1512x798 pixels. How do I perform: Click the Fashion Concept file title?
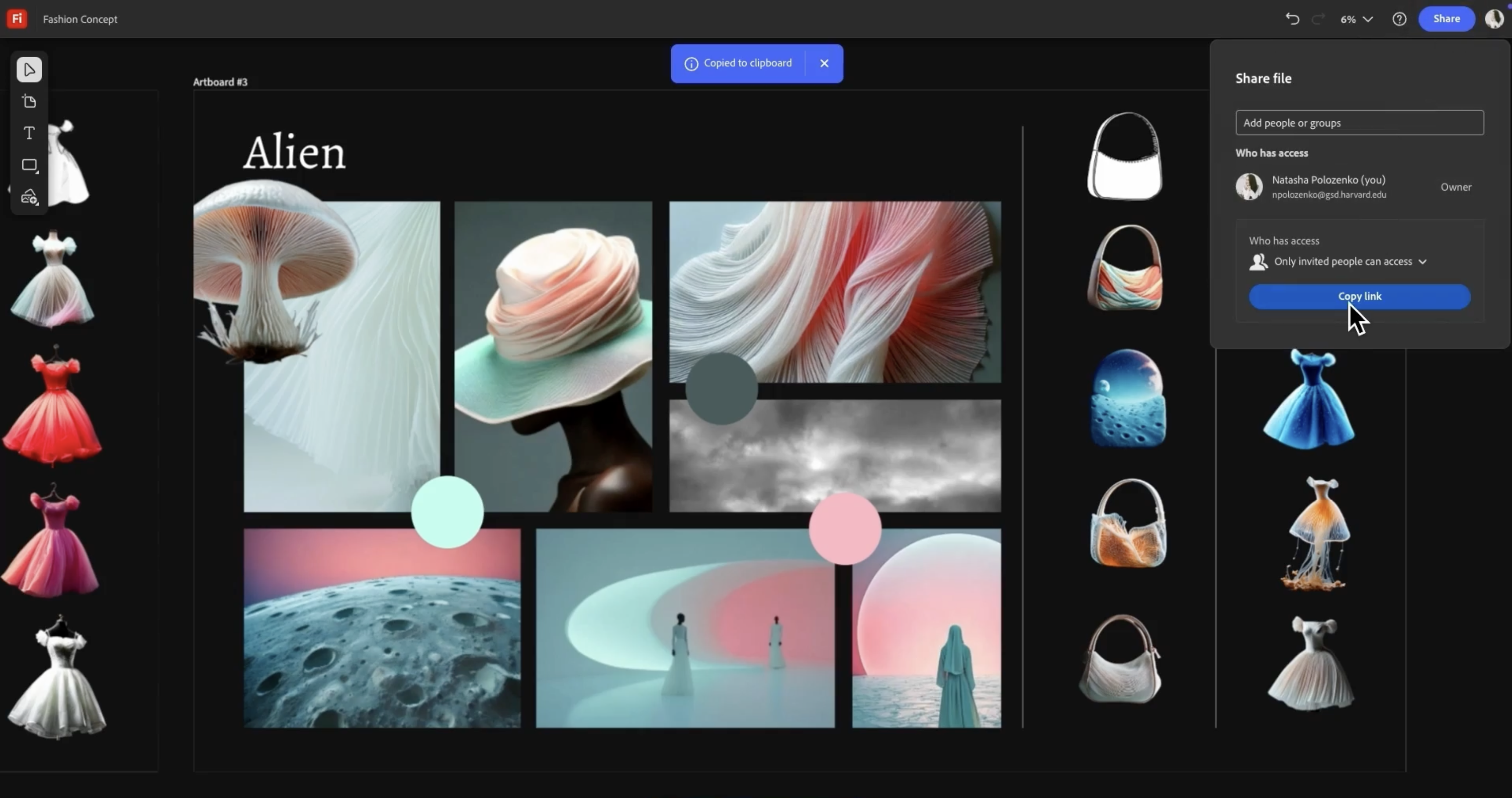pos(80,19)
